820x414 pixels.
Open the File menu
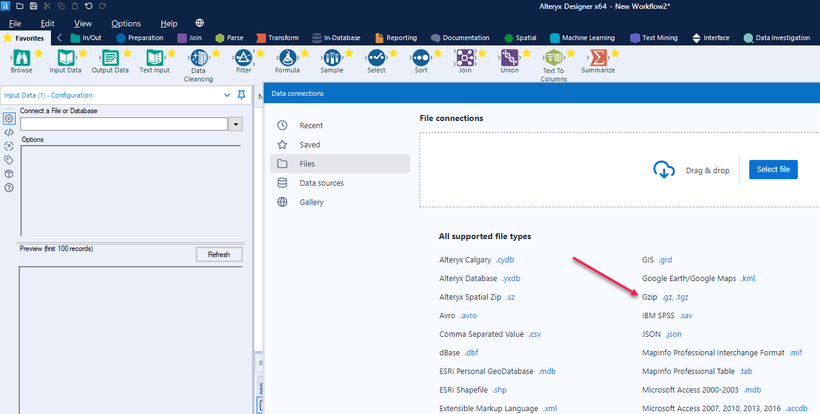15,24
